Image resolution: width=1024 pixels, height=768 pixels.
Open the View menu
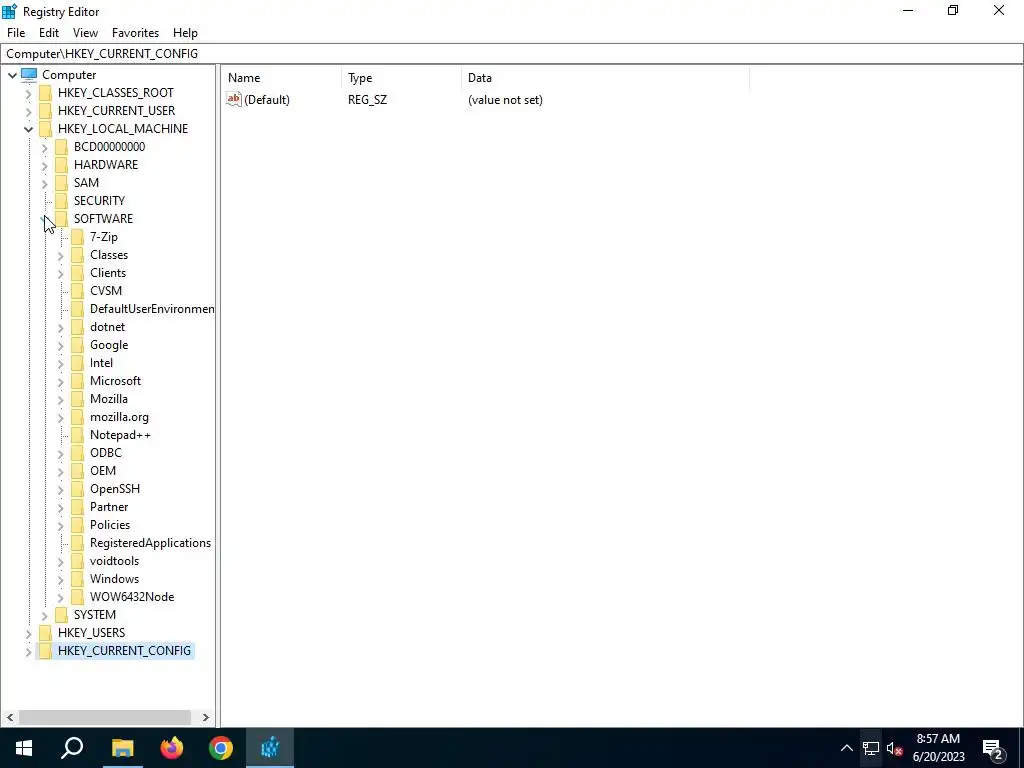tap(85, 33)
